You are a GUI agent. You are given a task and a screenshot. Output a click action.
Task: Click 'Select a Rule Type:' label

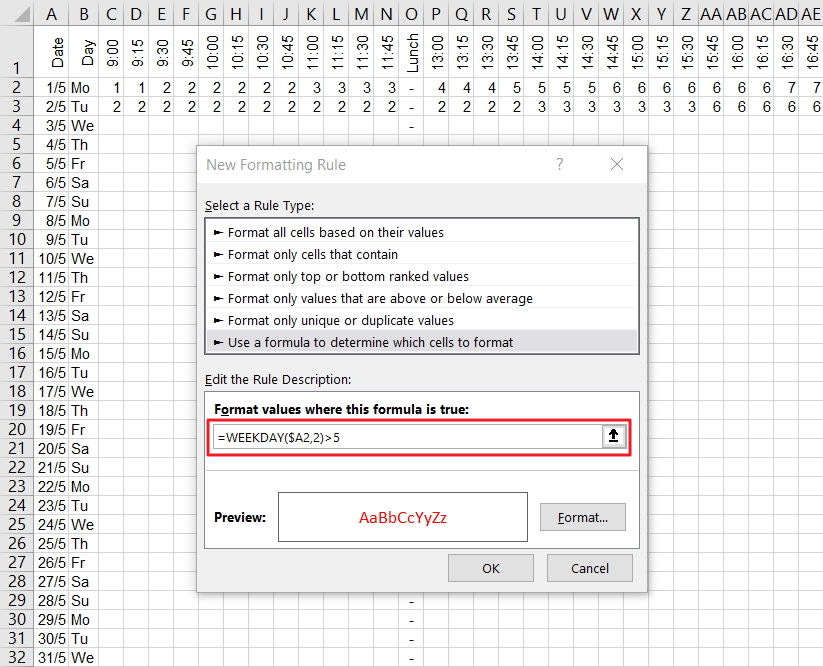[x=259, y=205]
